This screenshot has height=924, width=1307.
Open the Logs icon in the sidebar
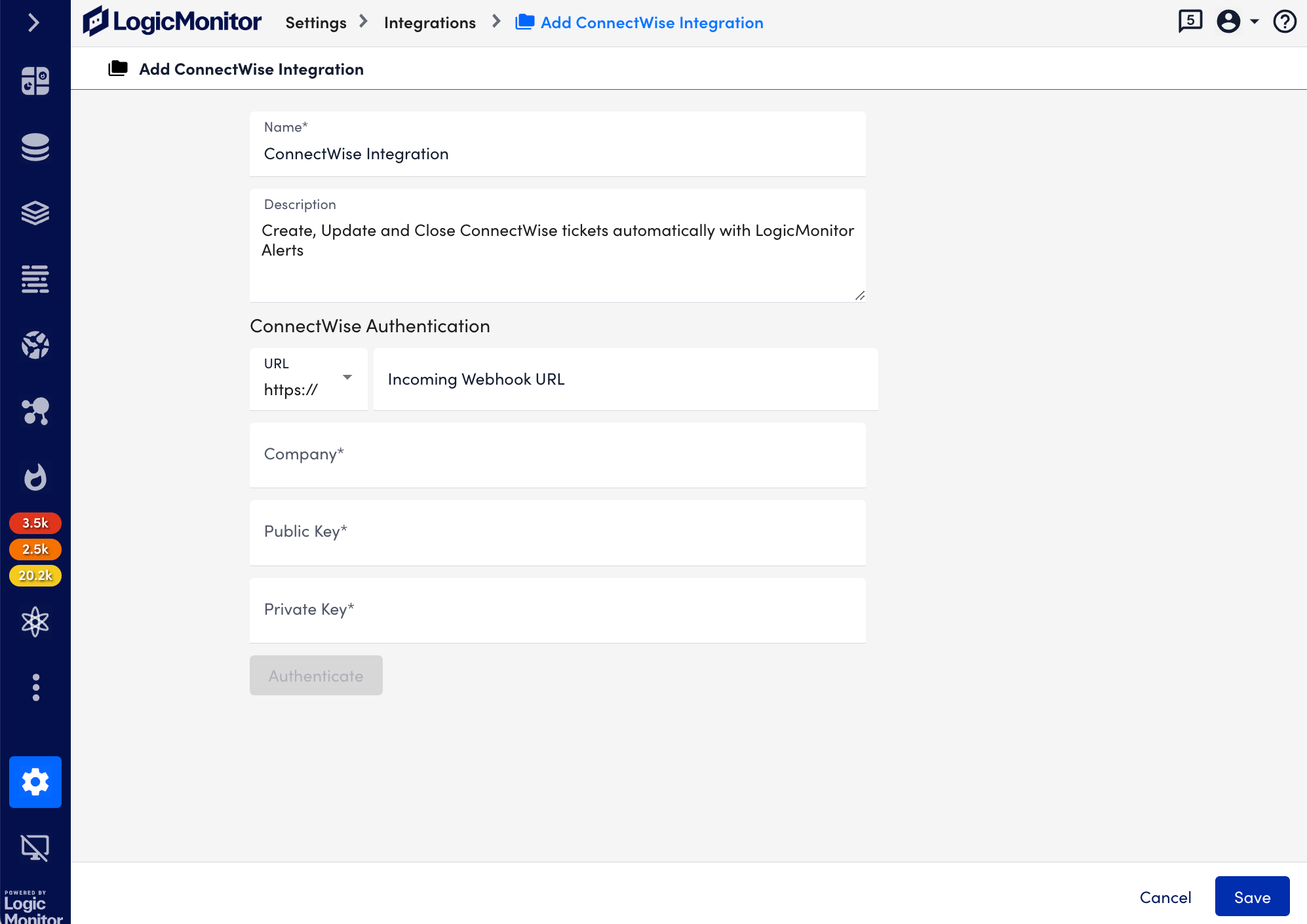35,279
